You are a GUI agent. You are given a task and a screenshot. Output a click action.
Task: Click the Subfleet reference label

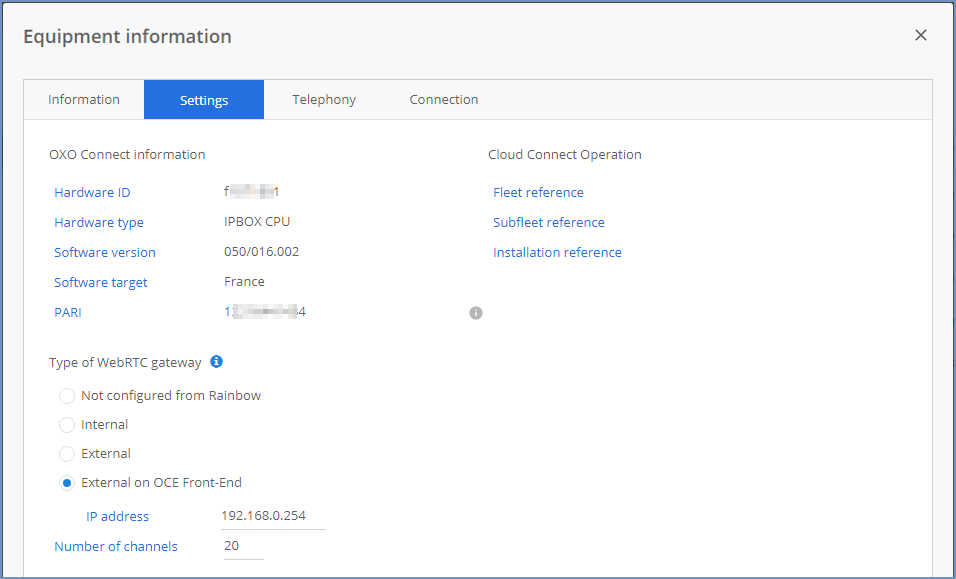coord(549,222)
